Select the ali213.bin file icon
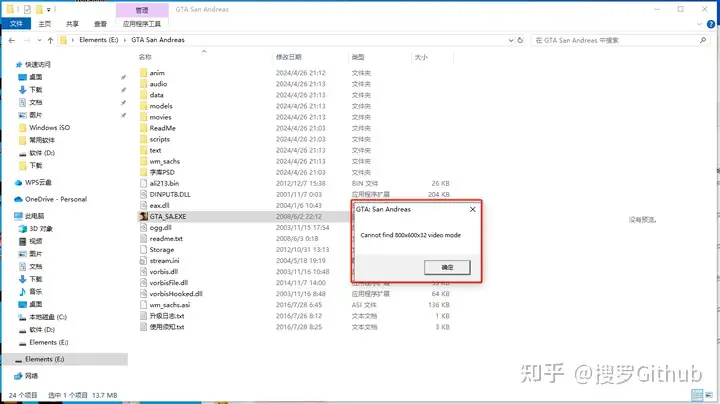Viewport: 720px width, 404px height. pos(143,183)
